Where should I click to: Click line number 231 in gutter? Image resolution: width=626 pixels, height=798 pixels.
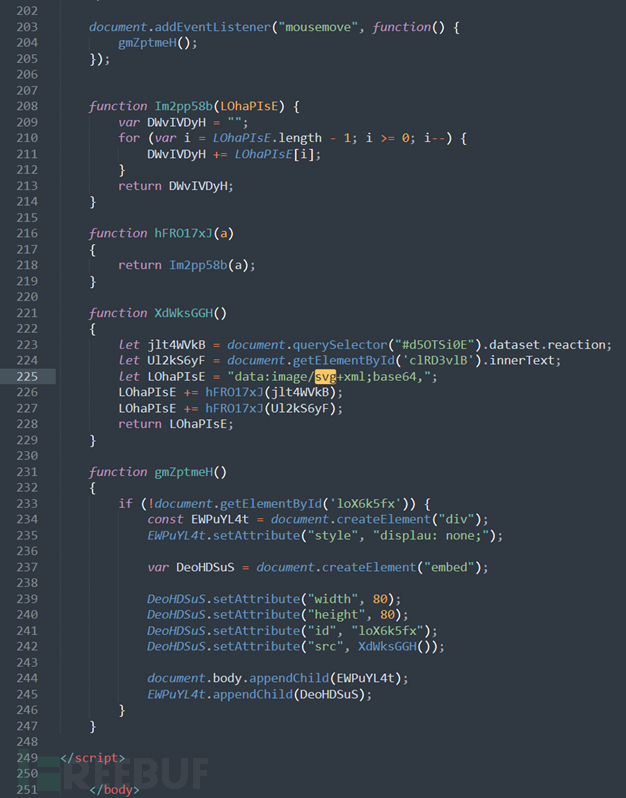pyautogui.click(x=27, y=472)
